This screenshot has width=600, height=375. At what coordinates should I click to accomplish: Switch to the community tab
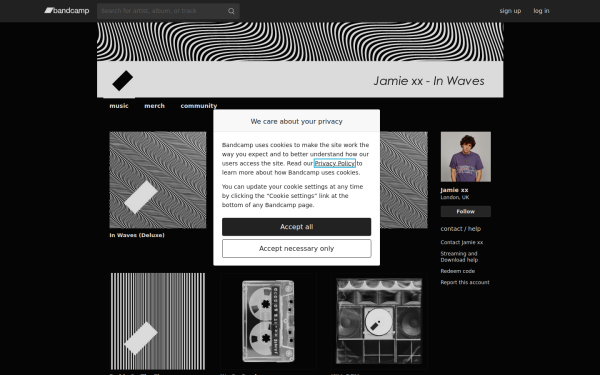tap(199, 106)
